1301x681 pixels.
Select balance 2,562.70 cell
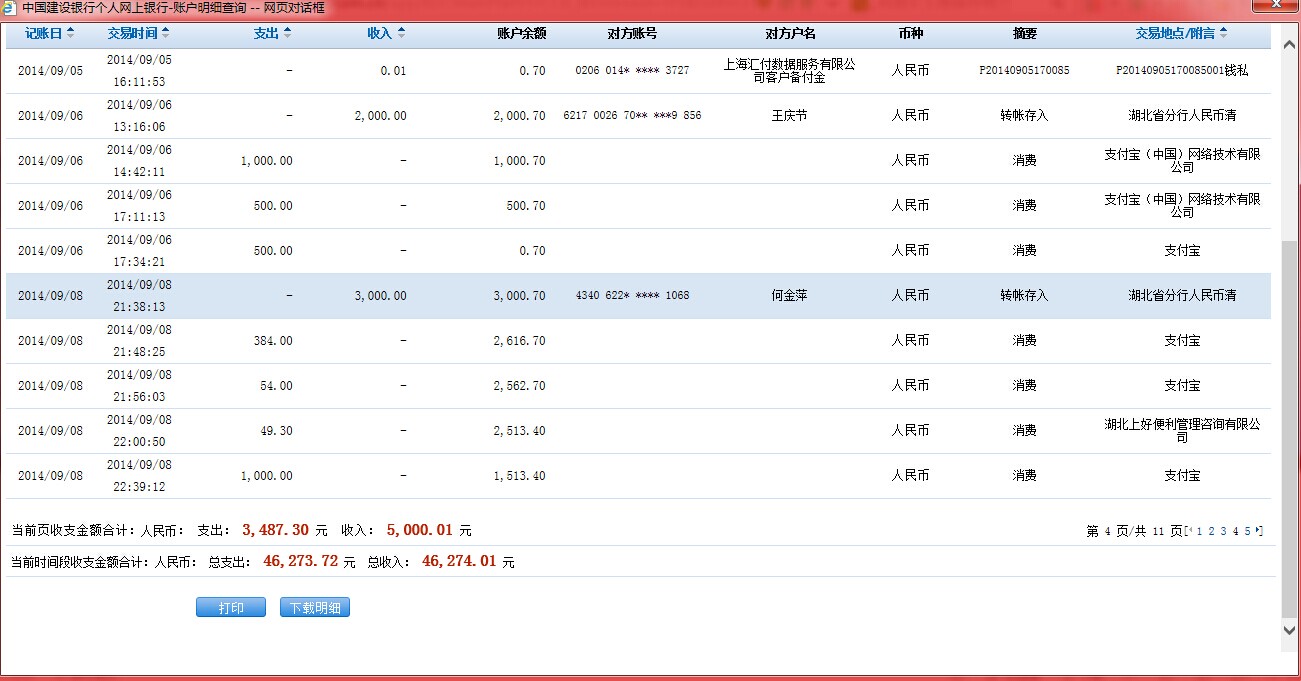tap(519, 386)
